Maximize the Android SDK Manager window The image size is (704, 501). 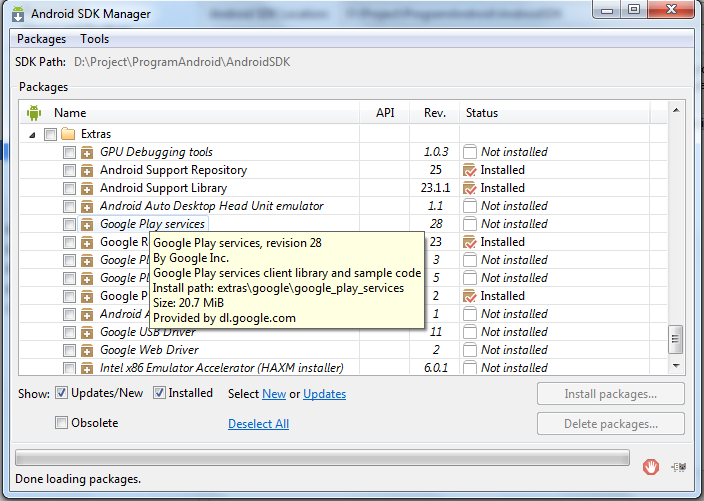tap(634, 9)
